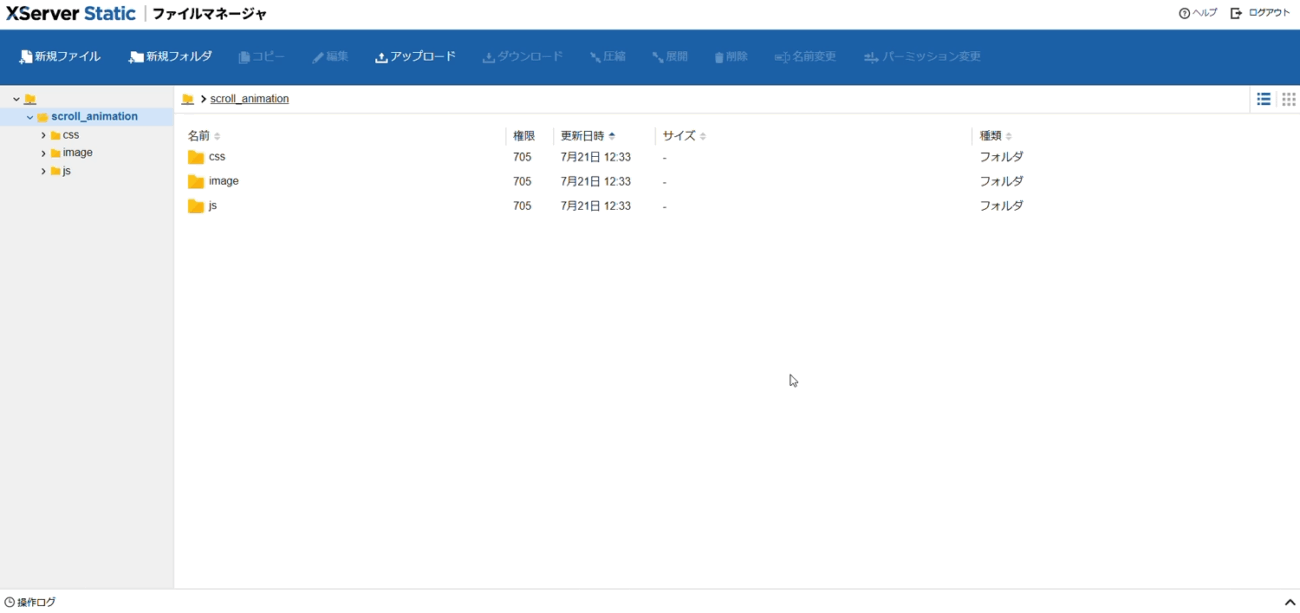
Task: Click the New File (新規ファイル) icon
Action: click(26, 58)
